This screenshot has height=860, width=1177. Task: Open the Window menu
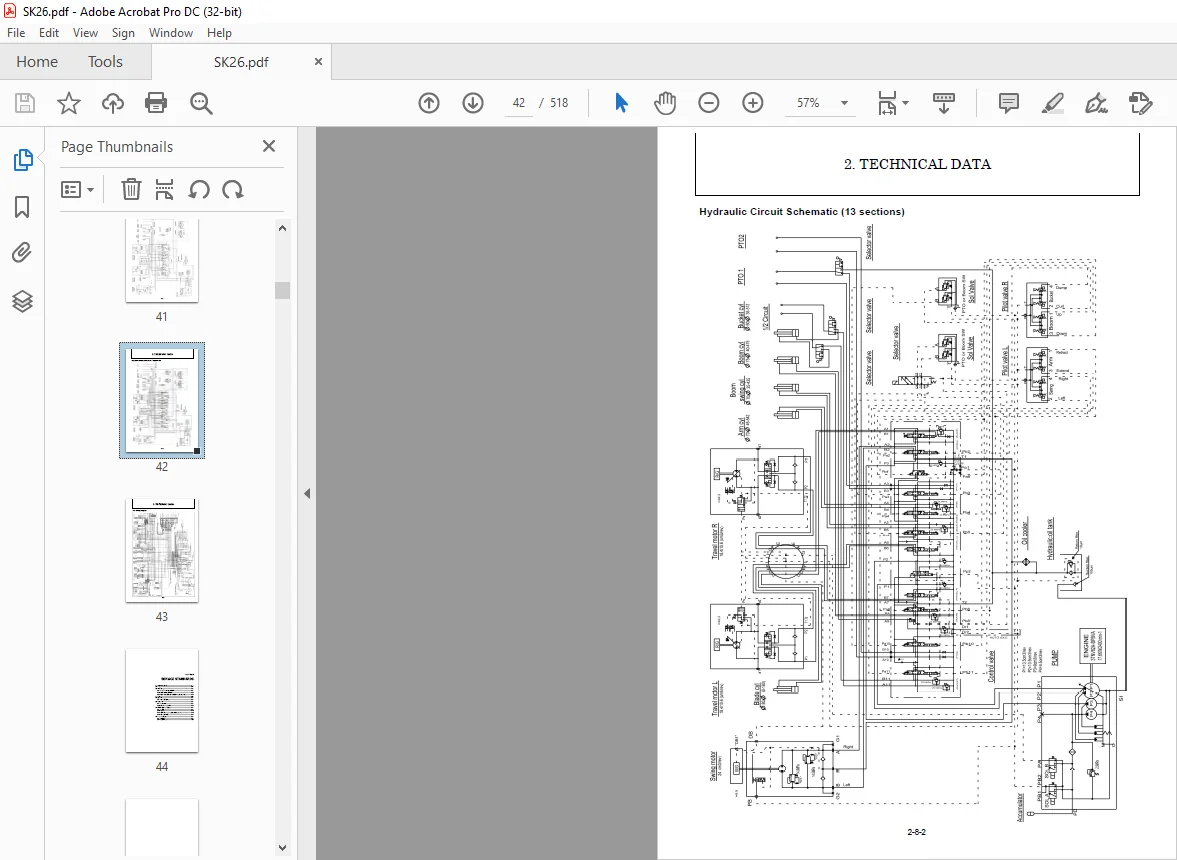point(170,33)
